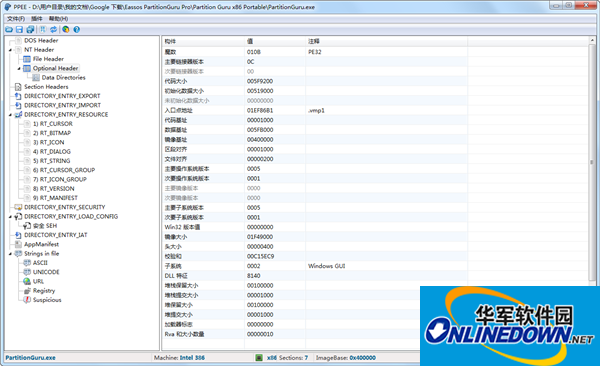Click the Open file toolbar icon
The image size is (600, 366).
(x=9, y=29)
